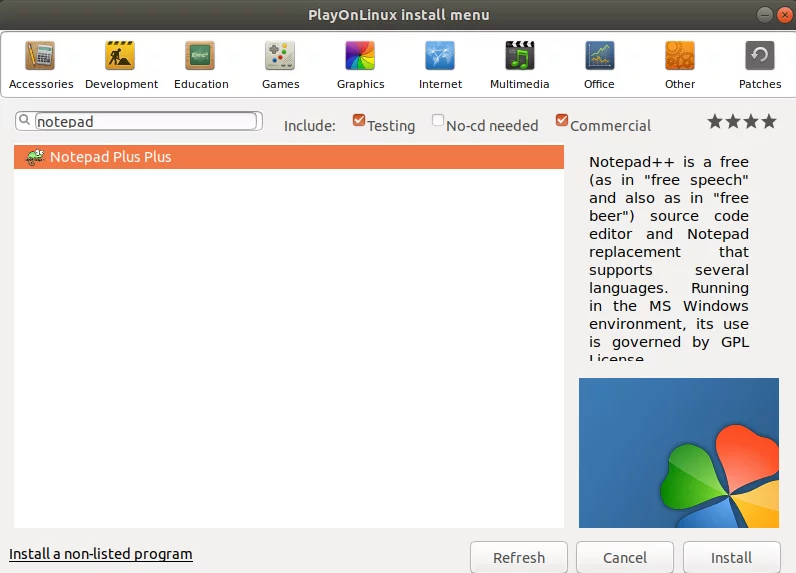Screen dimensions: 796x573
Task: Show the Patches category
Action: [760, 64]
